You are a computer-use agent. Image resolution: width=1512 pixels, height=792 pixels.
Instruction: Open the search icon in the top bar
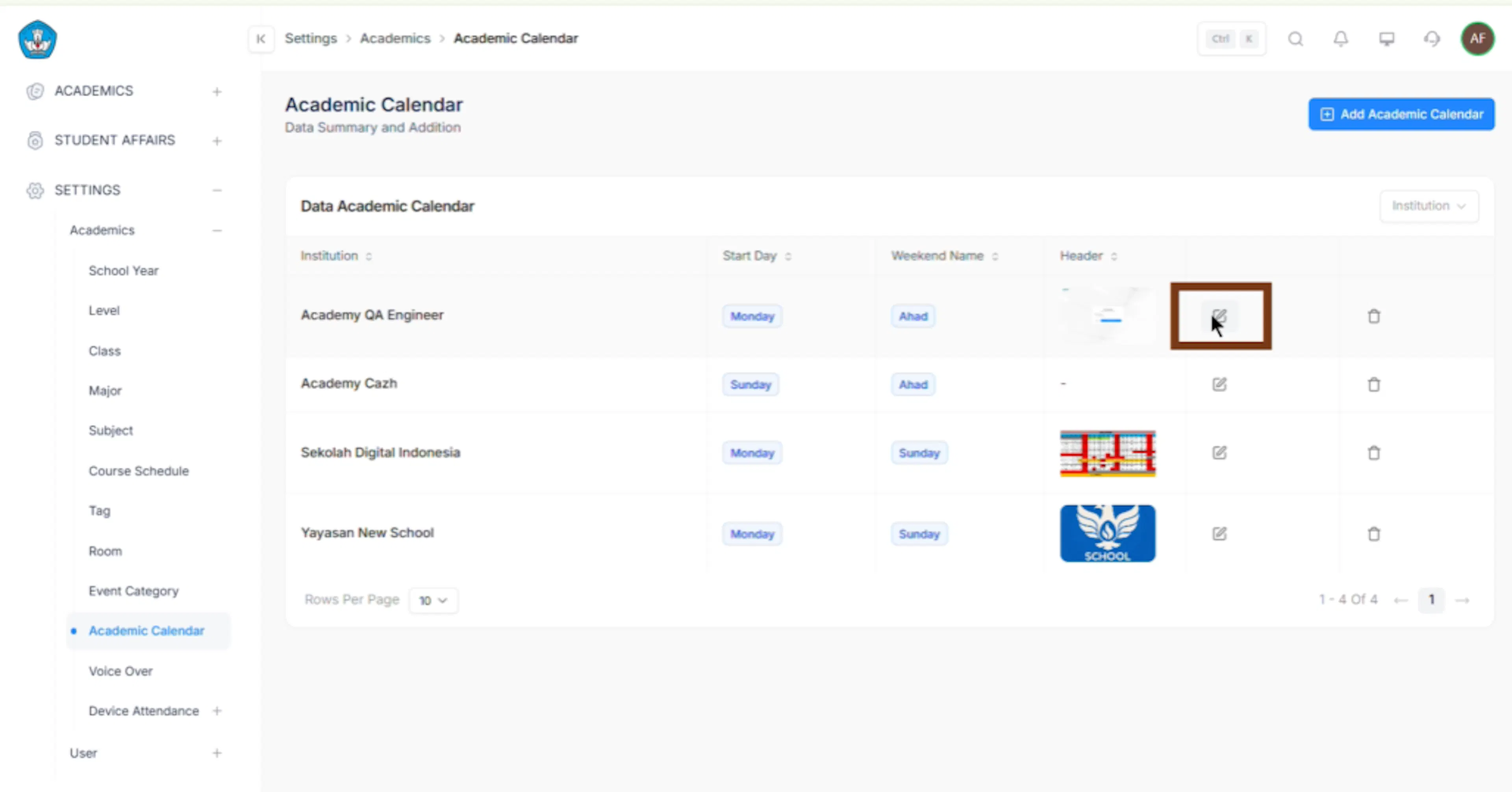click(x=1295, y=39)
